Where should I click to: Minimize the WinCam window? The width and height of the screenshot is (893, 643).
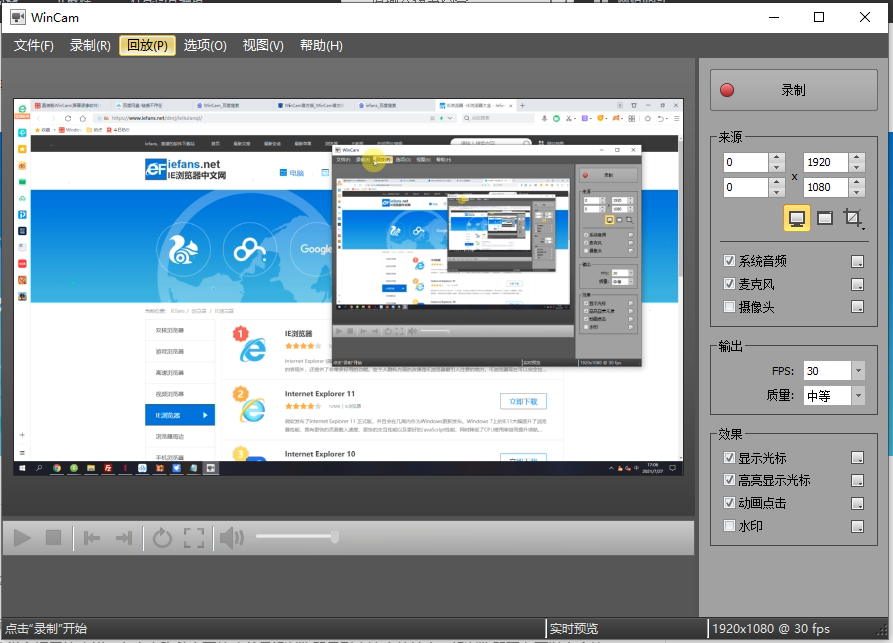tap(774, 18)
